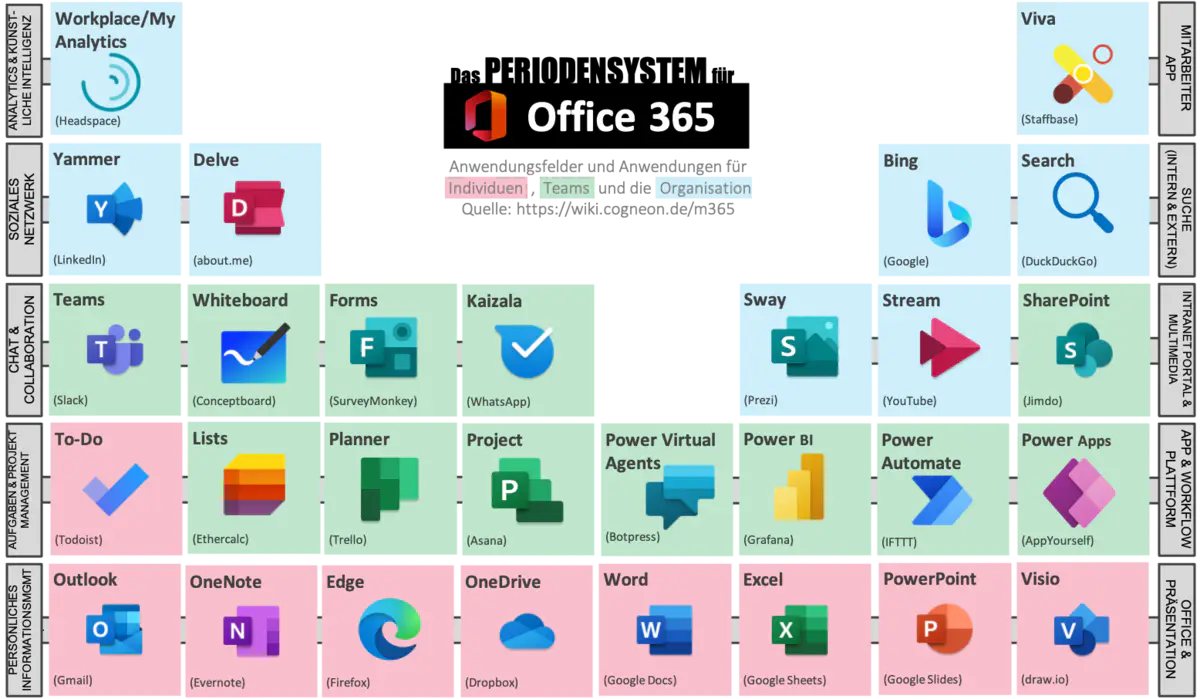Click the App & Workflow Plattform side label

coord(1177,489)
